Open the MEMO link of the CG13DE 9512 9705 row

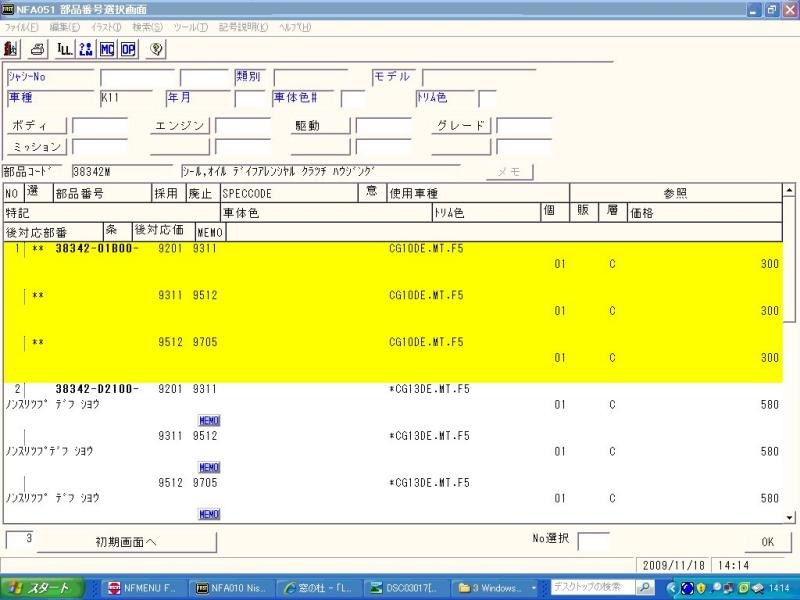point(209,514)
